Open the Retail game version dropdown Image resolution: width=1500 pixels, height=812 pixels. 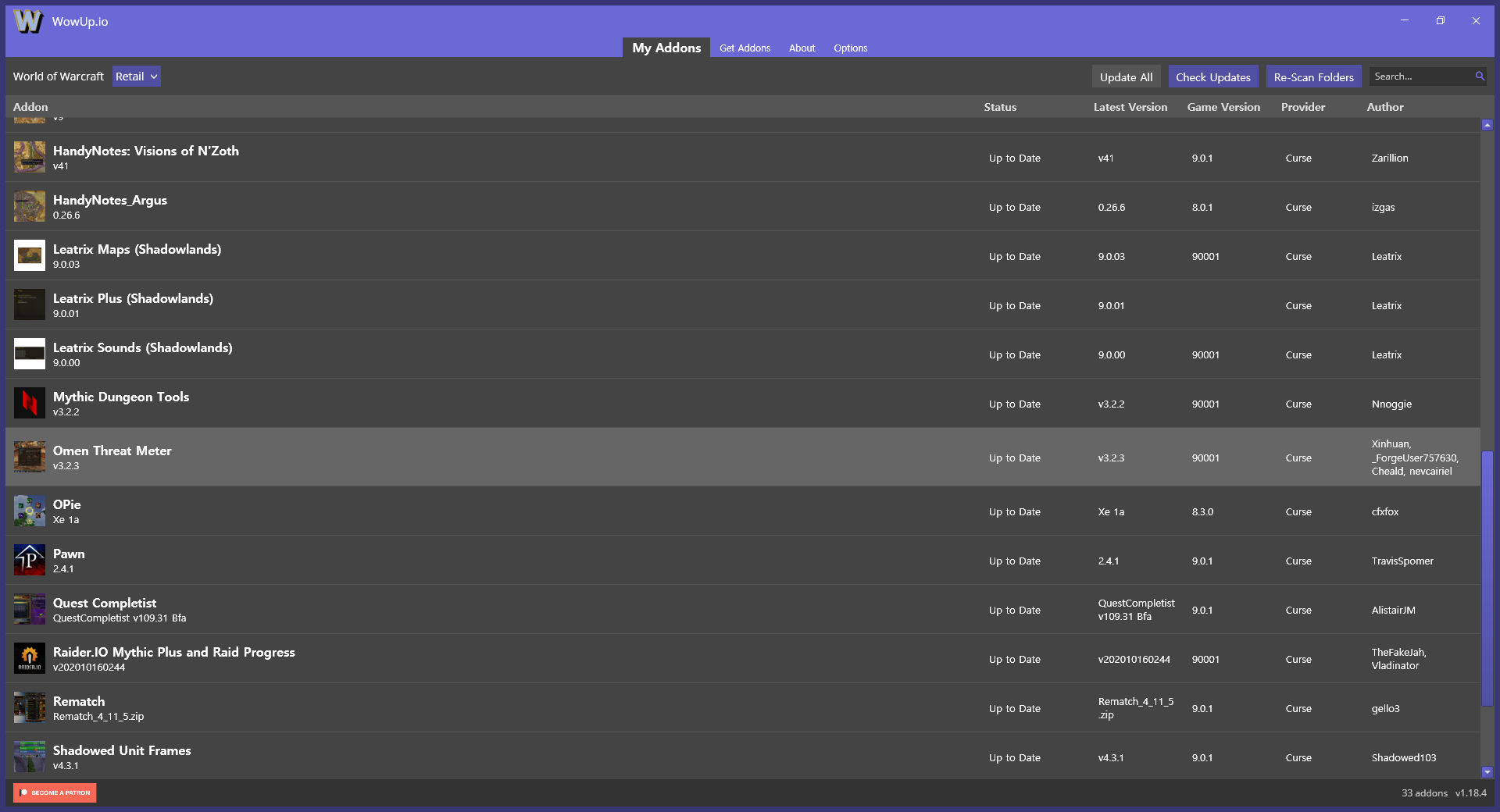(137, 77)
